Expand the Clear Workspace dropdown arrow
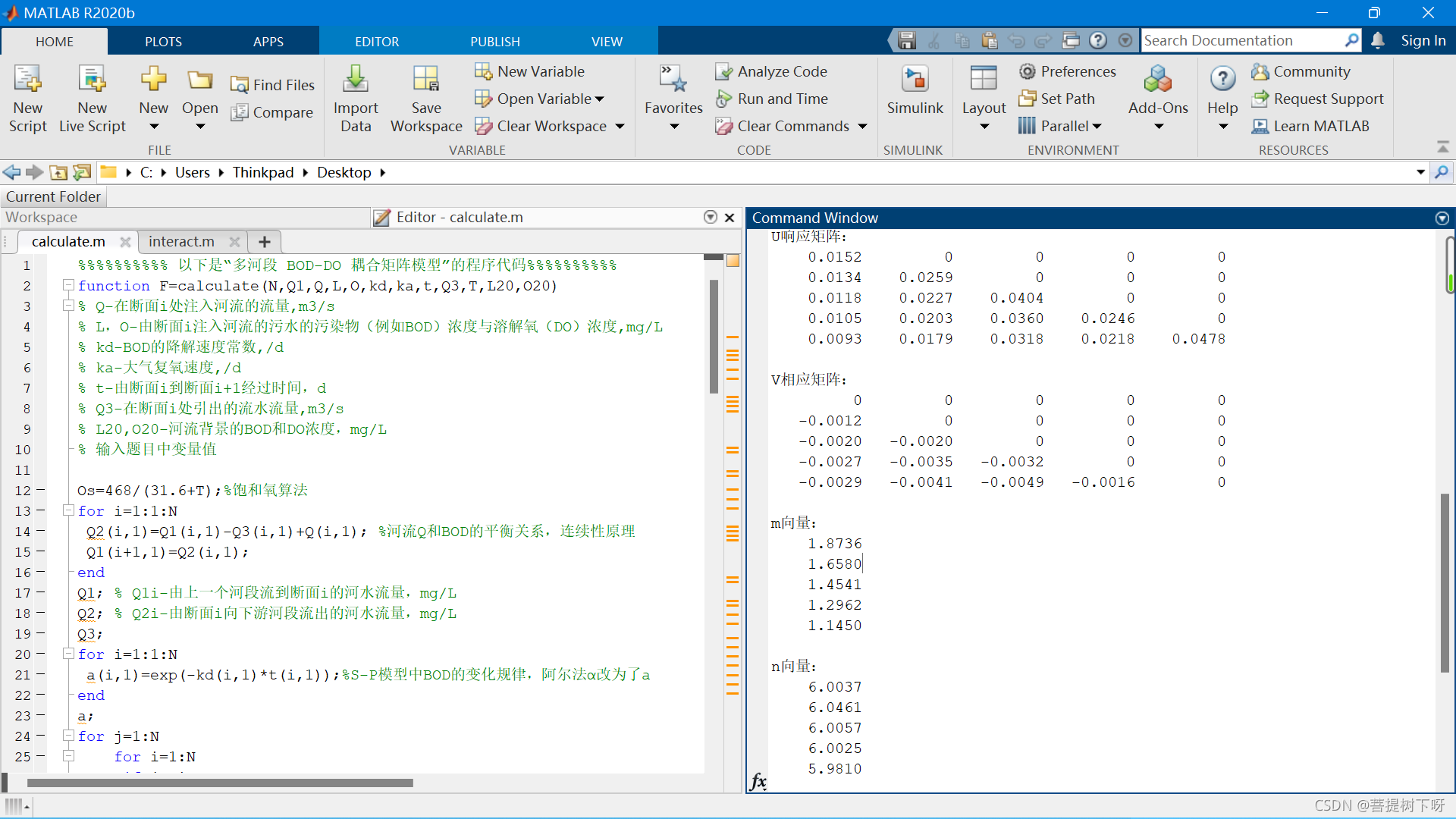Screen dimensions: 1456x819 click(x=620, y=127)
